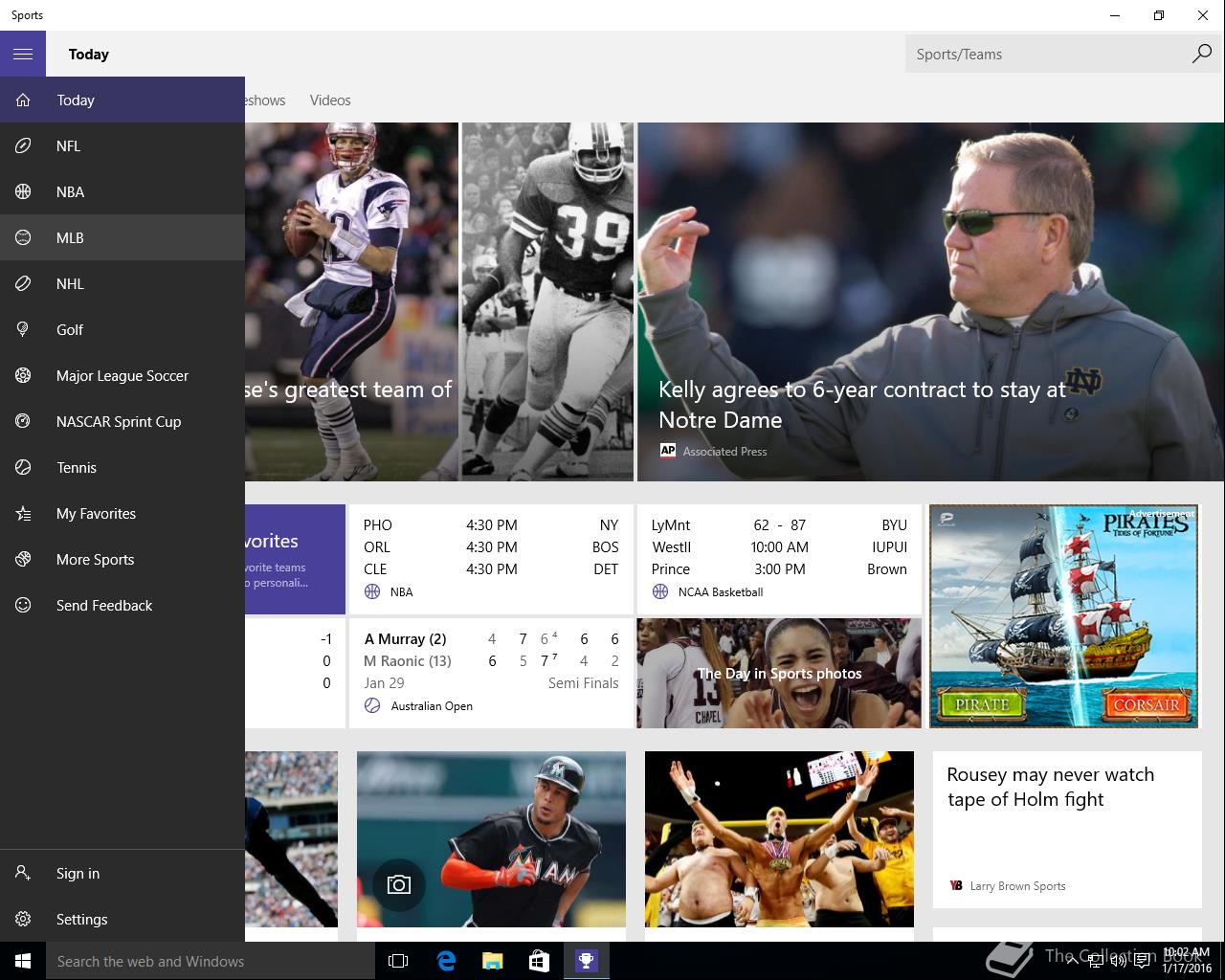Viewport: 1225px width, 980px height.
Task: Click the slideshow camera icon on Marlins photo
Action: click(x=398, y=885)
